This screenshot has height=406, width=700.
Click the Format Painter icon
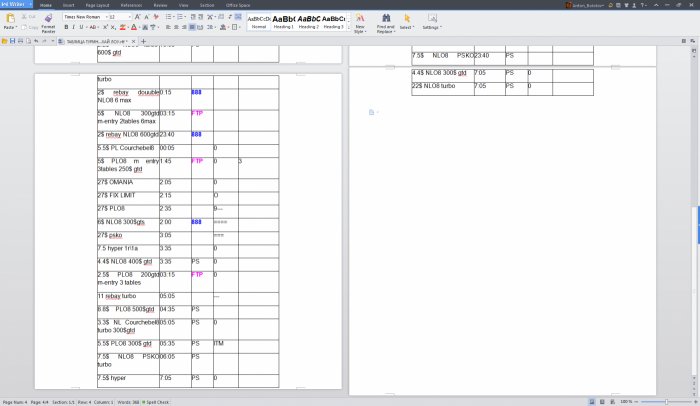point(48,18)
